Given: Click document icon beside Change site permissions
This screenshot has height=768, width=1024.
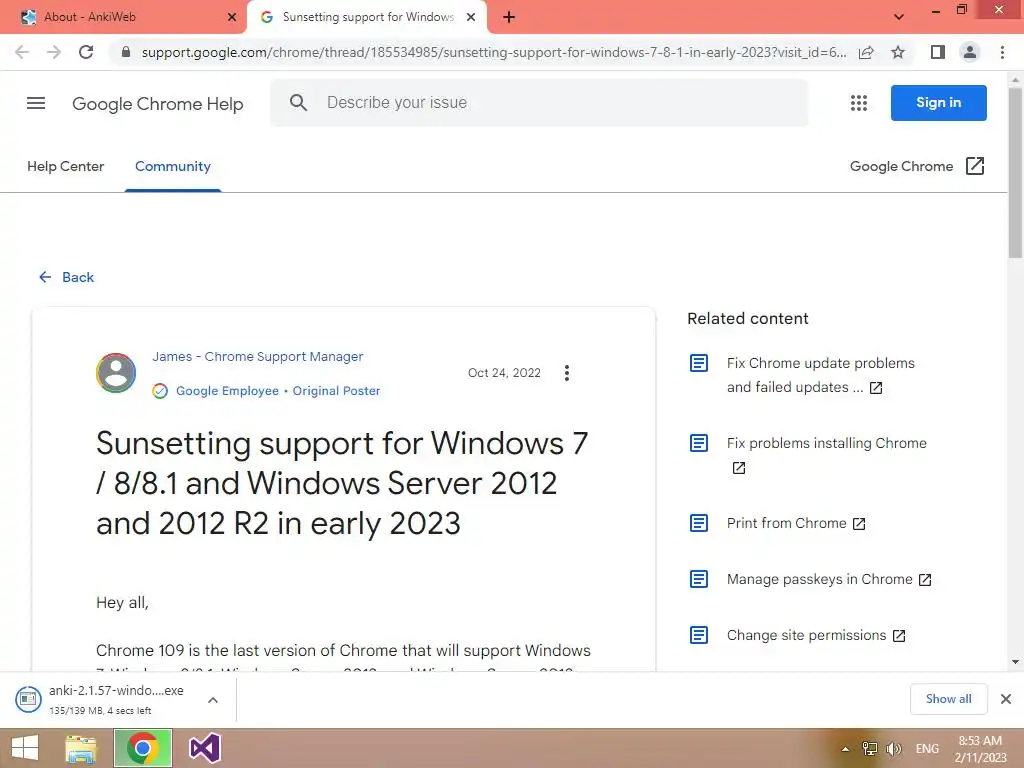Looking at the screenshot, I should click(699, 635).
